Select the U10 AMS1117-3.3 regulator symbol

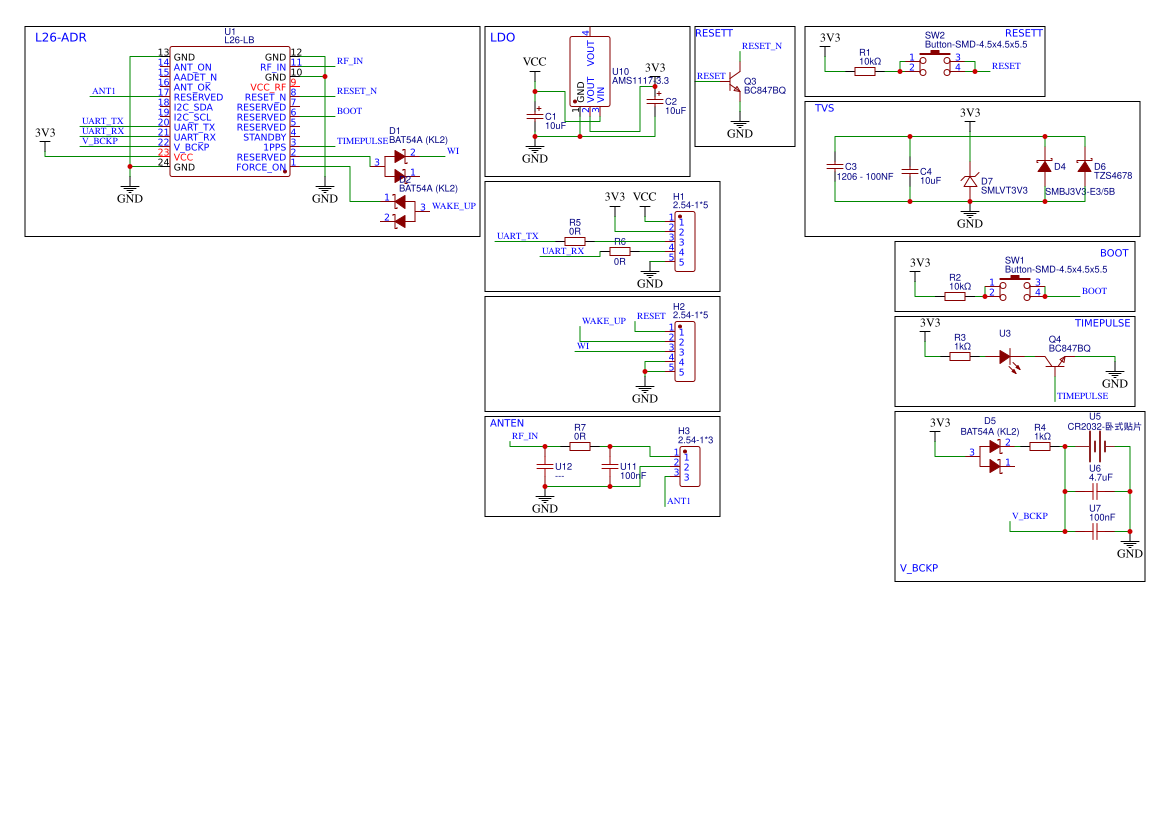[590, 72]
